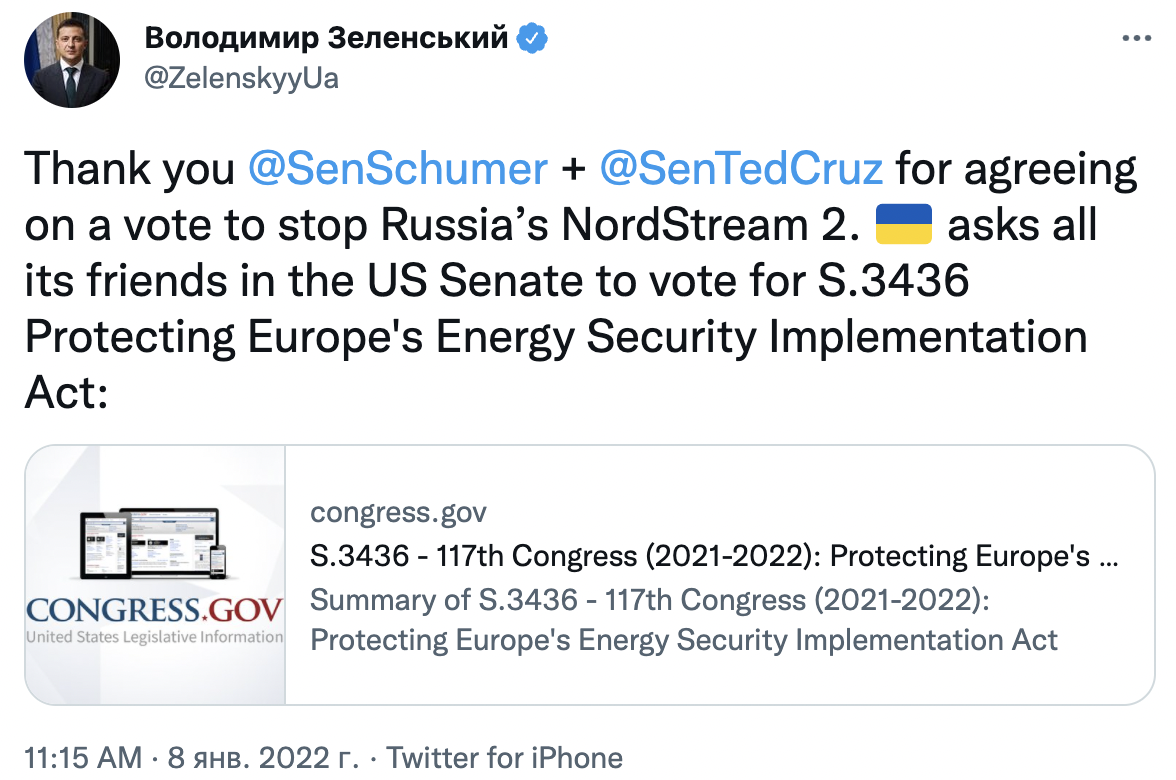The image size is (1176, 780).
Task: Click the blue verified badge next to the name
Action: pyautogui.click(x=532, y=35)
